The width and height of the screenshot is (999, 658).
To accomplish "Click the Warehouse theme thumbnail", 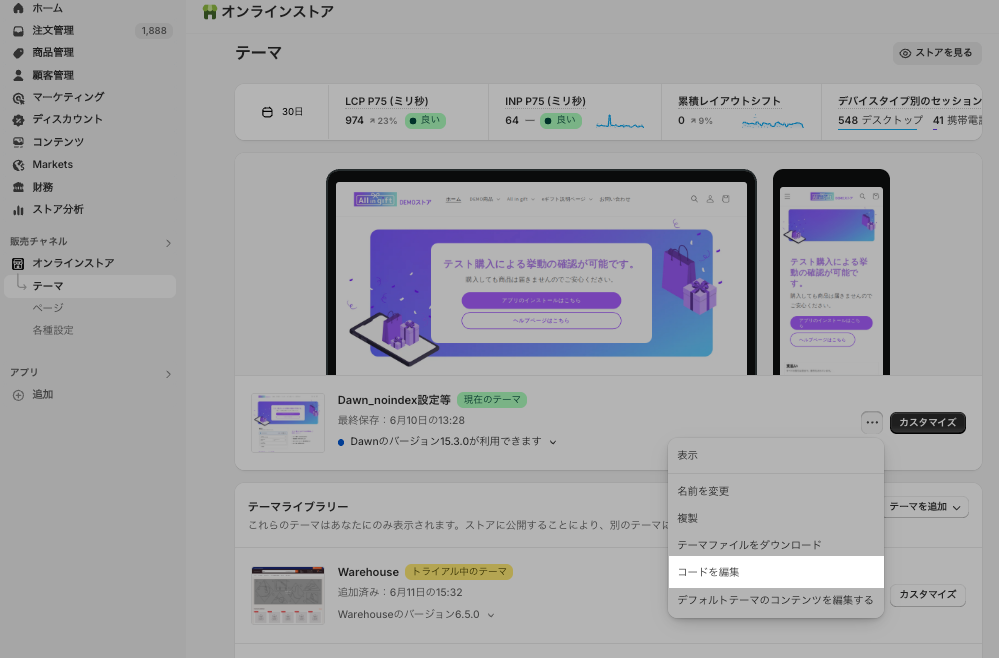I will click(x=287, y=595).
